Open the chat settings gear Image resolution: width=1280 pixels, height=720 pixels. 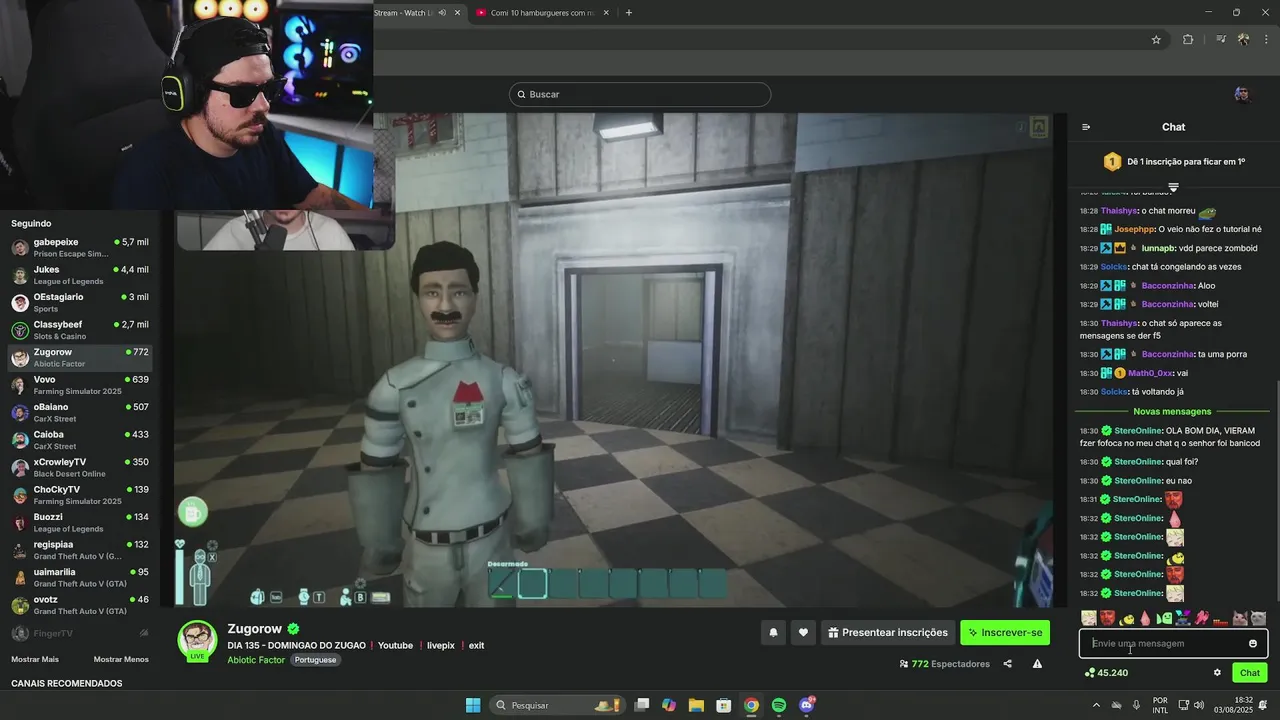[1217, 673]
